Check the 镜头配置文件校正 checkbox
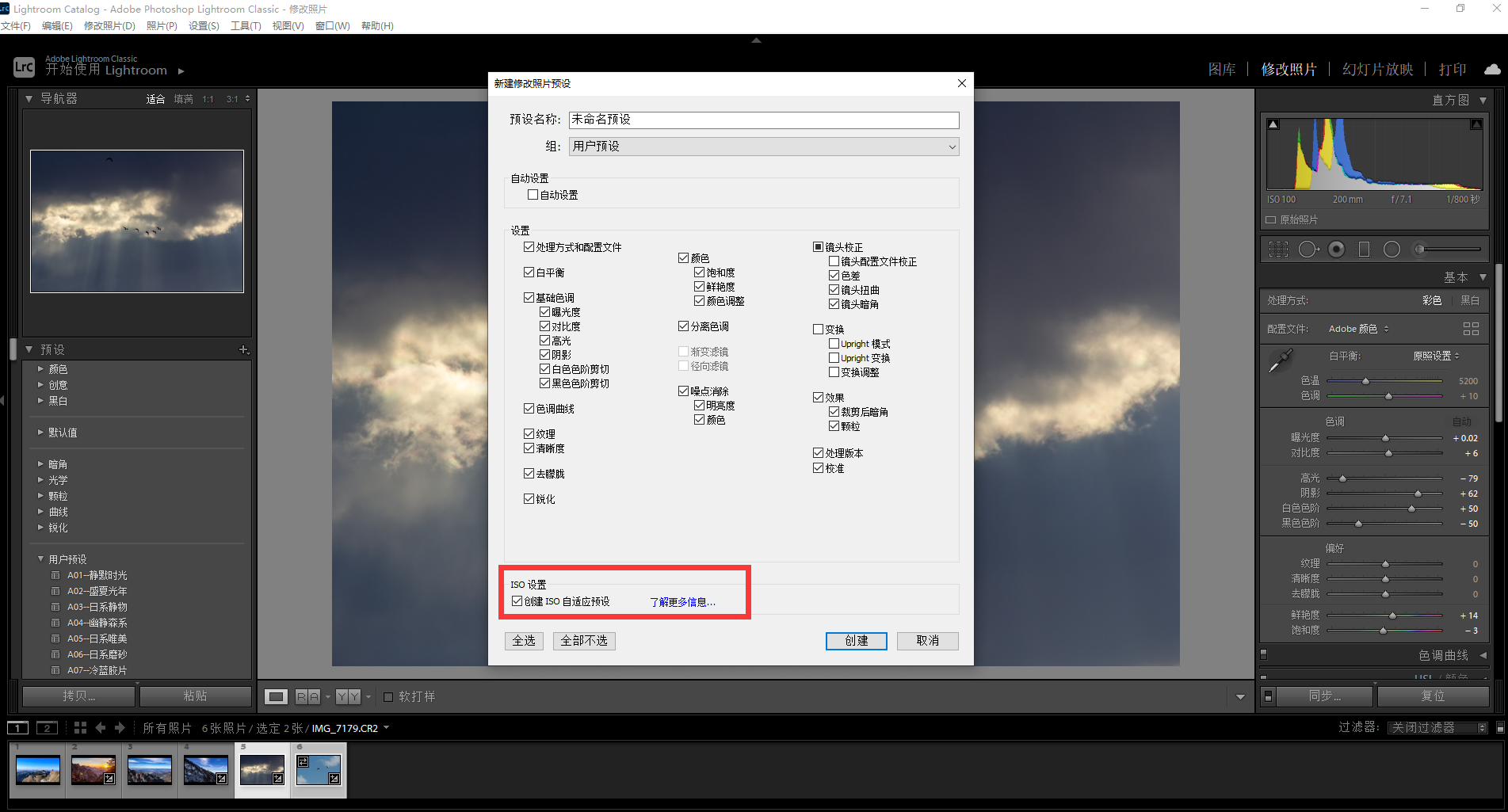The image size is (1508, 812). click(x=834, y=261)
